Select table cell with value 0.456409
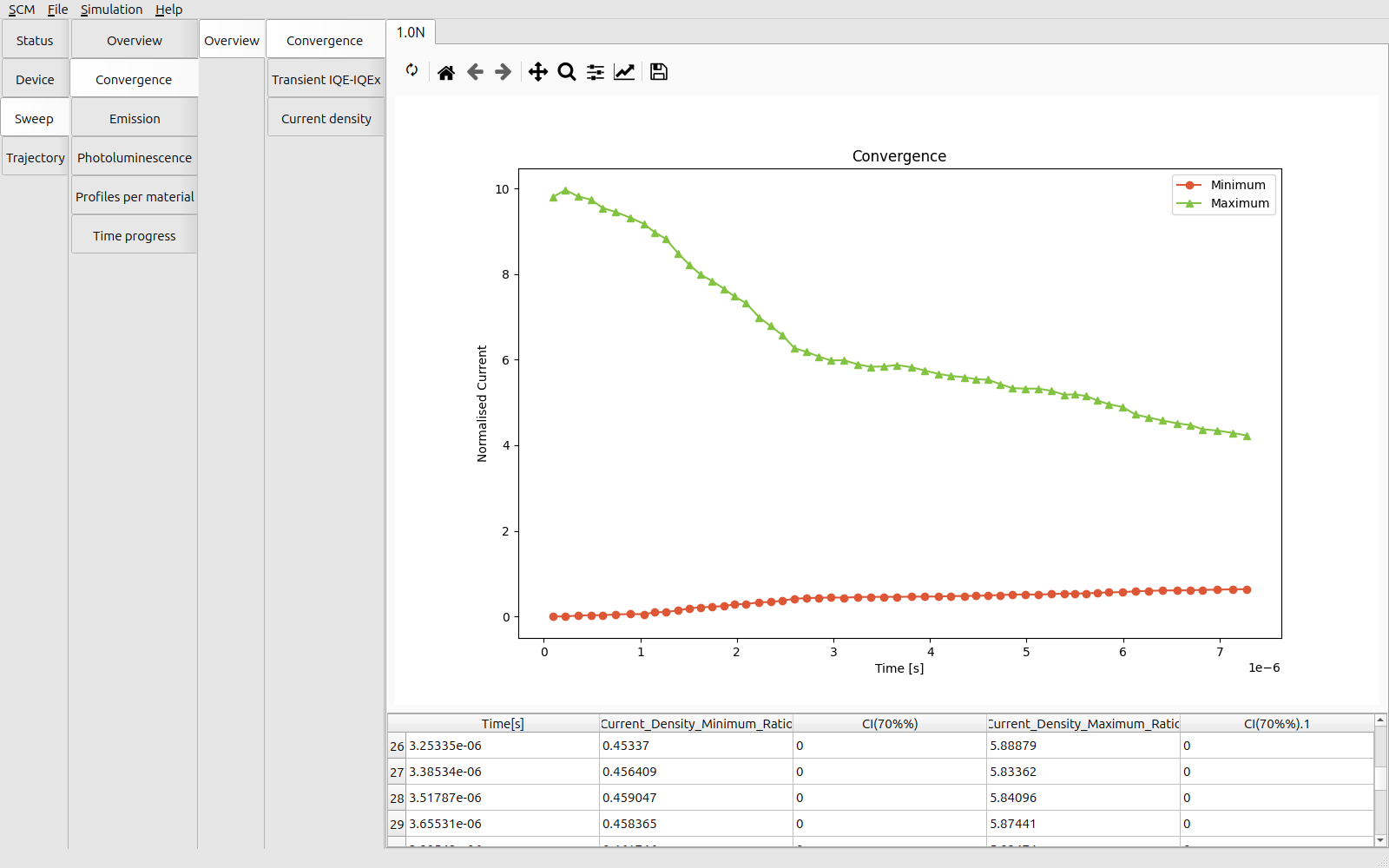The image size is (1389, 868). coord(695,772)
